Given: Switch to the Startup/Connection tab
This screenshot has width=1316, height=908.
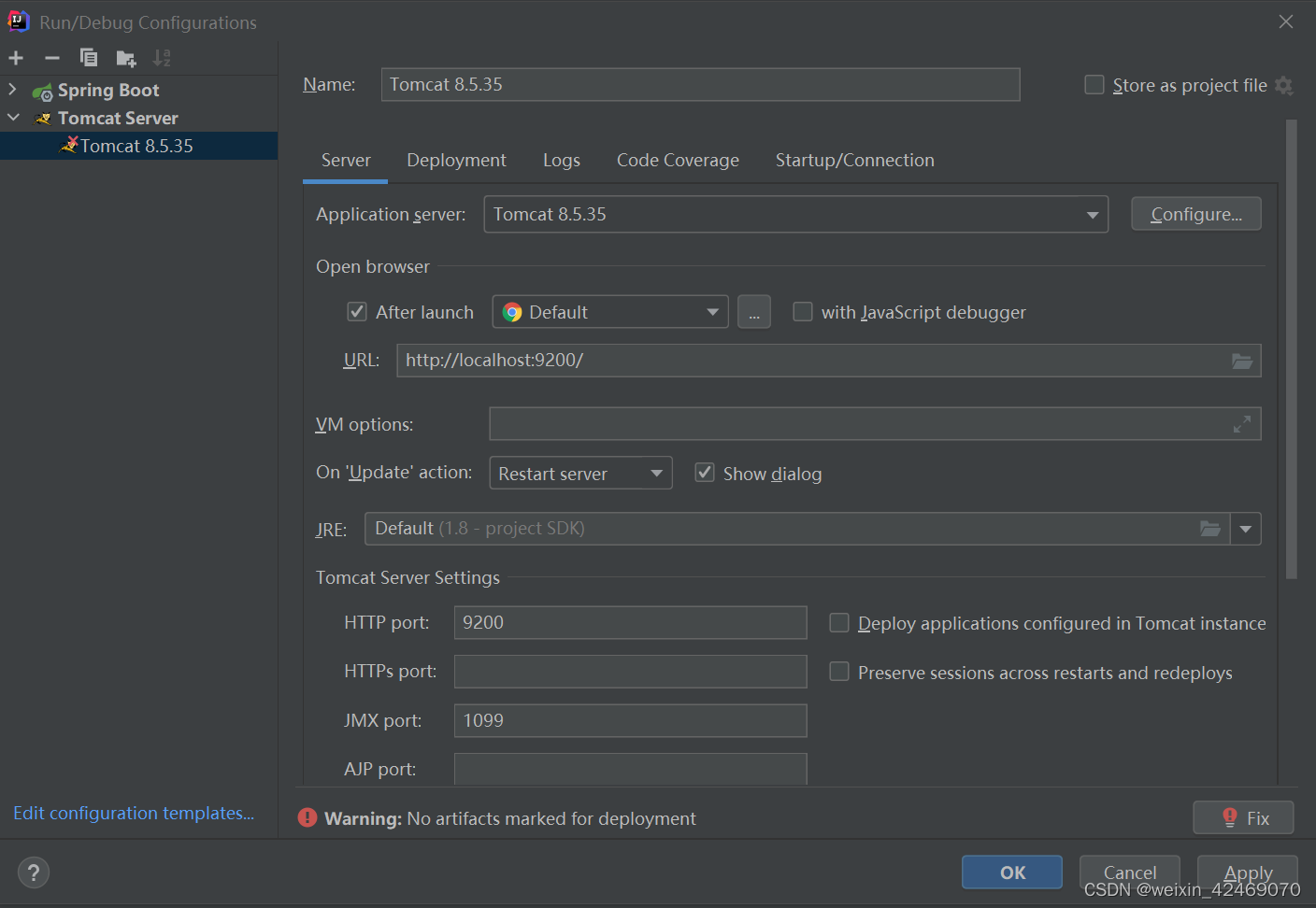Looking at the screenshot, I should [854, 160].
